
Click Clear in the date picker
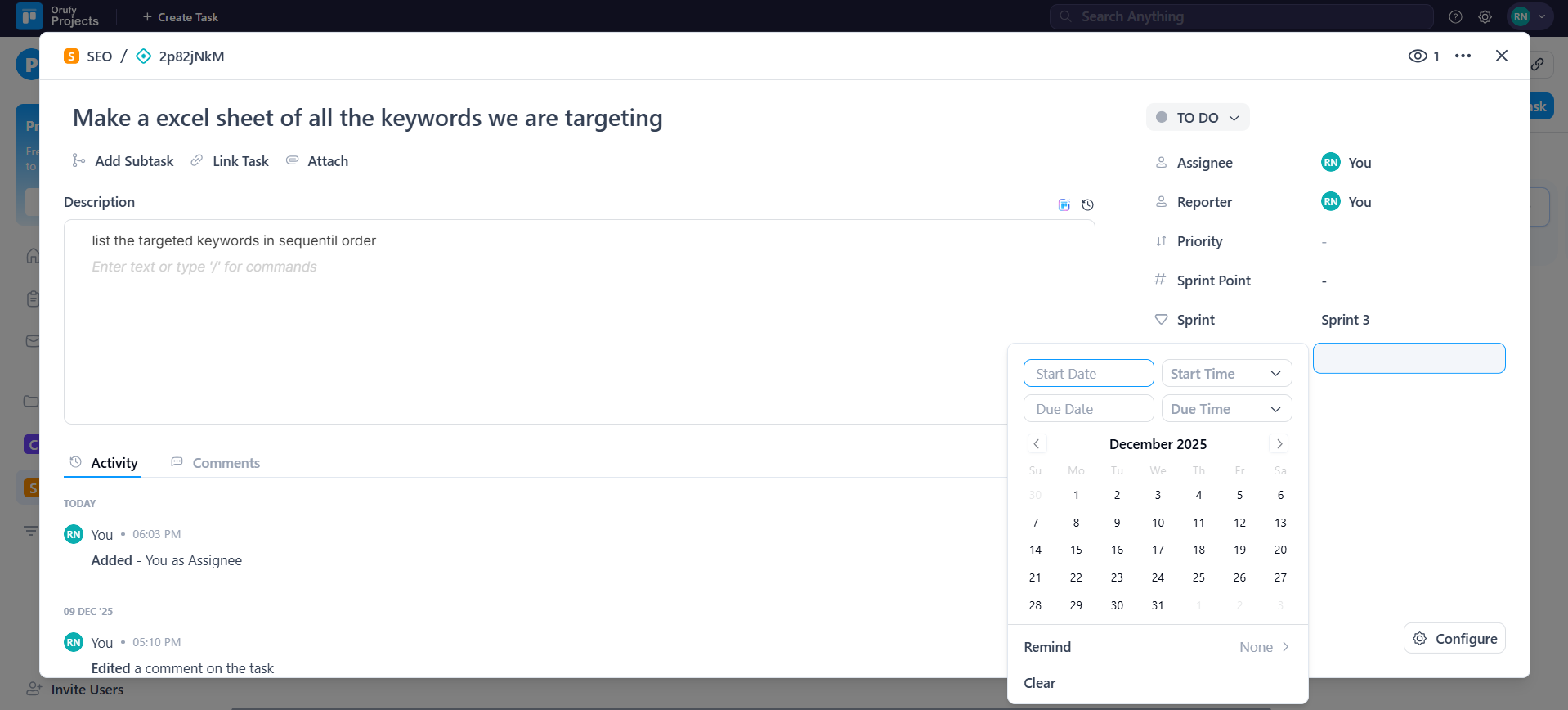pyautogui.click(x=1039, y=683)
